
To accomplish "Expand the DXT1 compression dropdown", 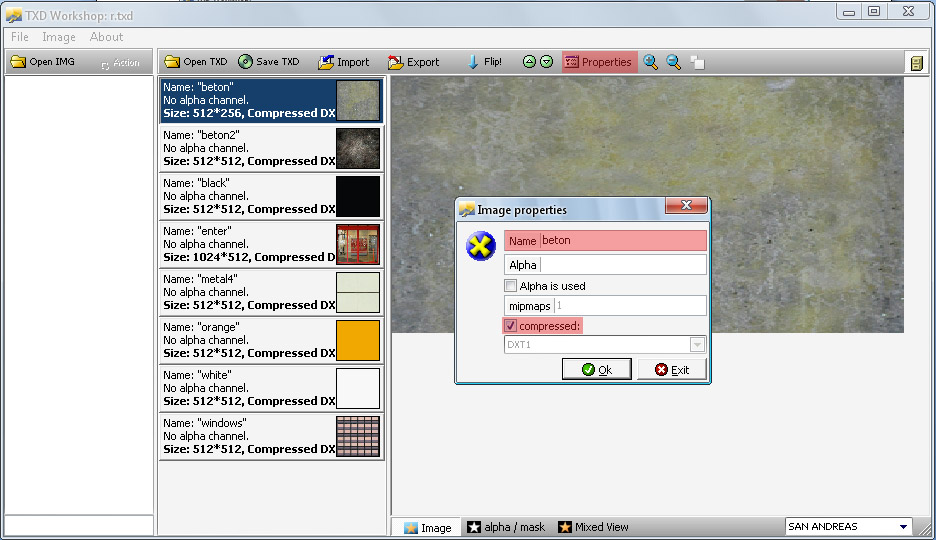I will coord(697,345).
